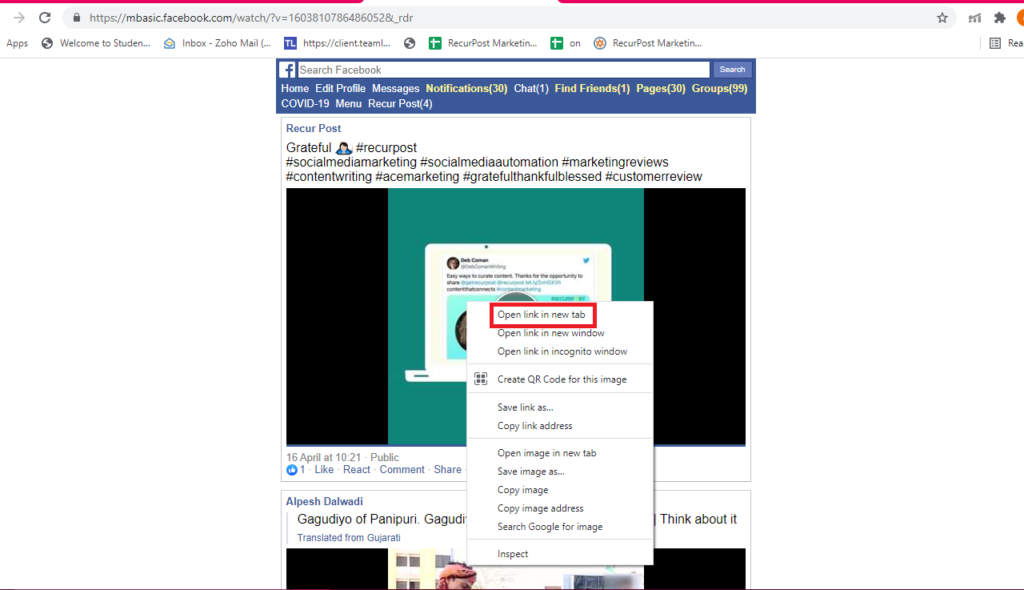1024x590 pixels.
Task: Choose Save link as...
Action: pyautogui.click(x=525, y=407)
